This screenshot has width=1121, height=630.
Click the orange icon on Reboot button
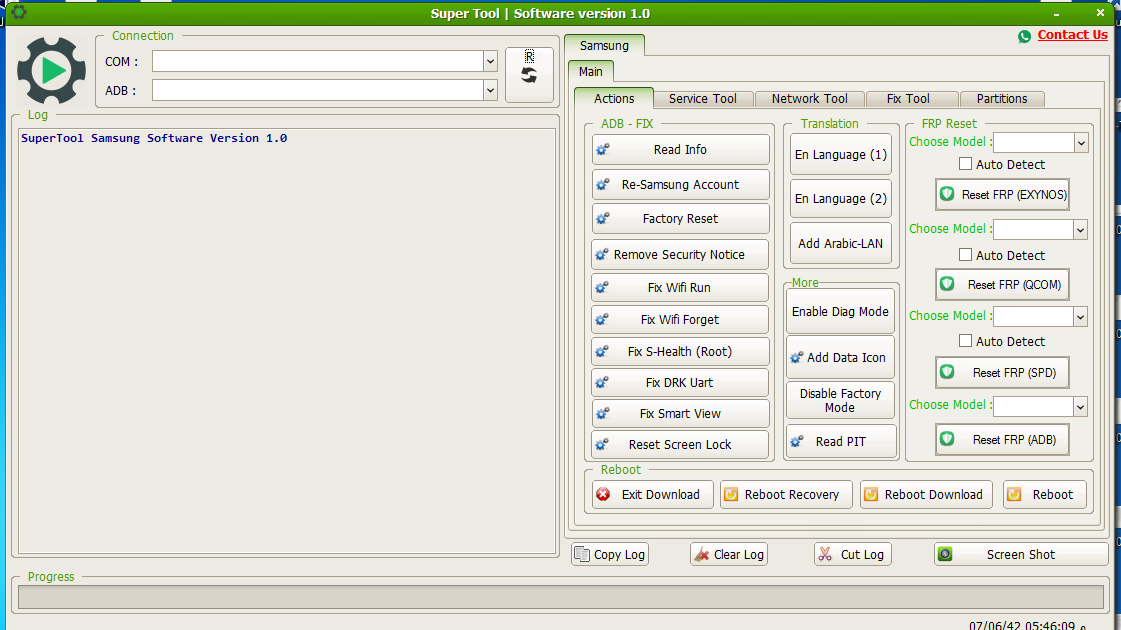tap(1014, 494)
